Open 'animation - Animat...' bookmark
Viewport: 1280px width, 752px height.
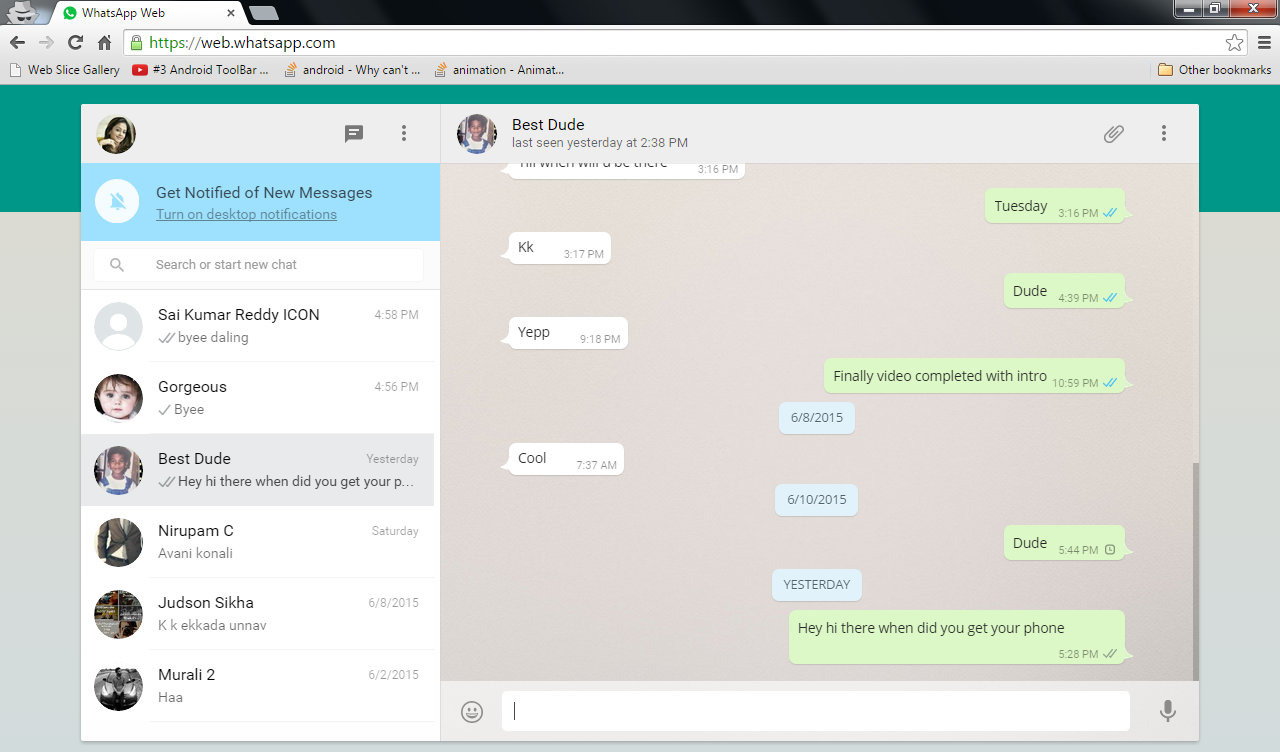pyautogui.click(x=499, y=70)
